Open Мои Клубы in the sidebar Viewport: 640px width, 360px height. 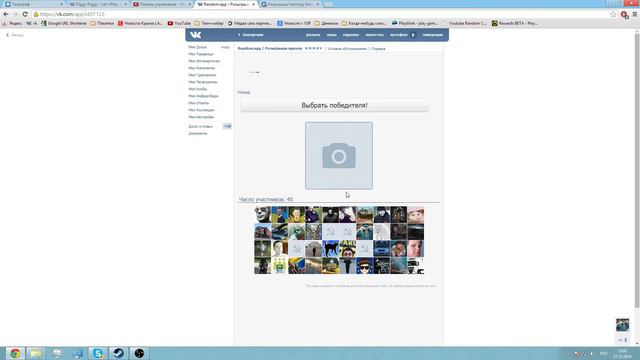pyautogui.click(x=198, y=89)
